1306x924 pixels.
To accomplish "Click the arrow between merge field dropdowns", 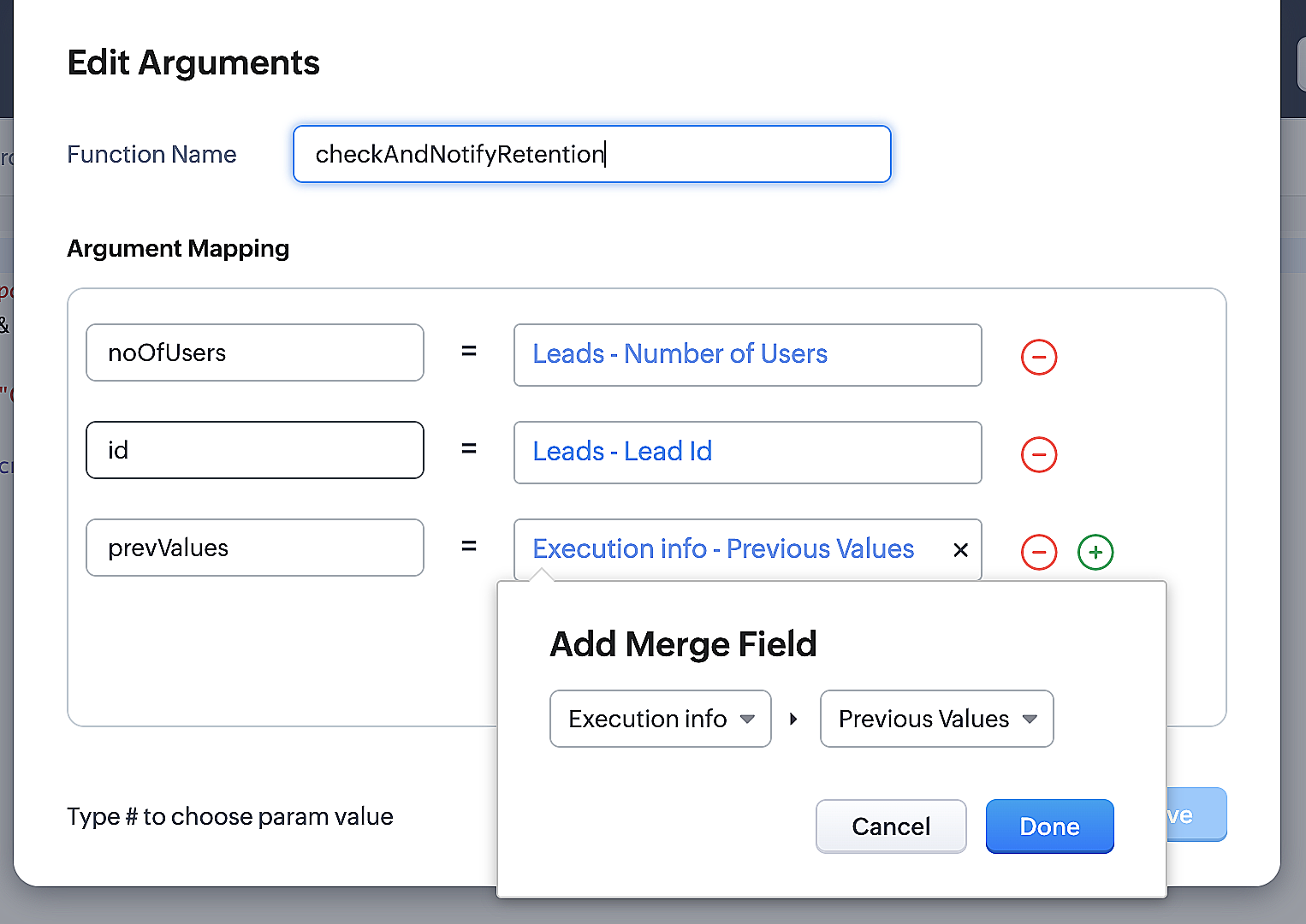I will coord(794,720).
